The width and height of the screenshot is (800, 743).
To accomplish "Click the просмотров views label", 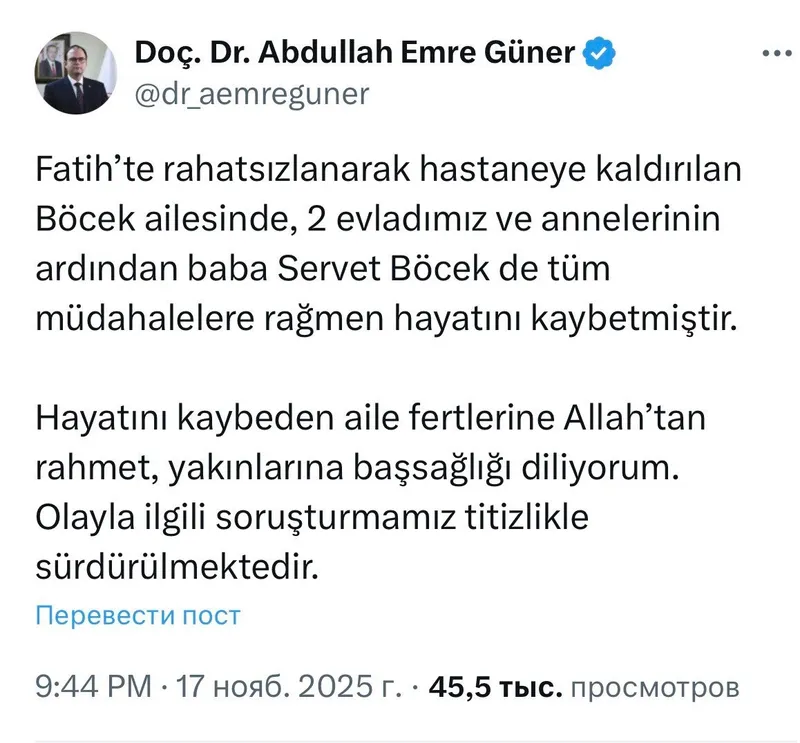I will pos(655,688).
